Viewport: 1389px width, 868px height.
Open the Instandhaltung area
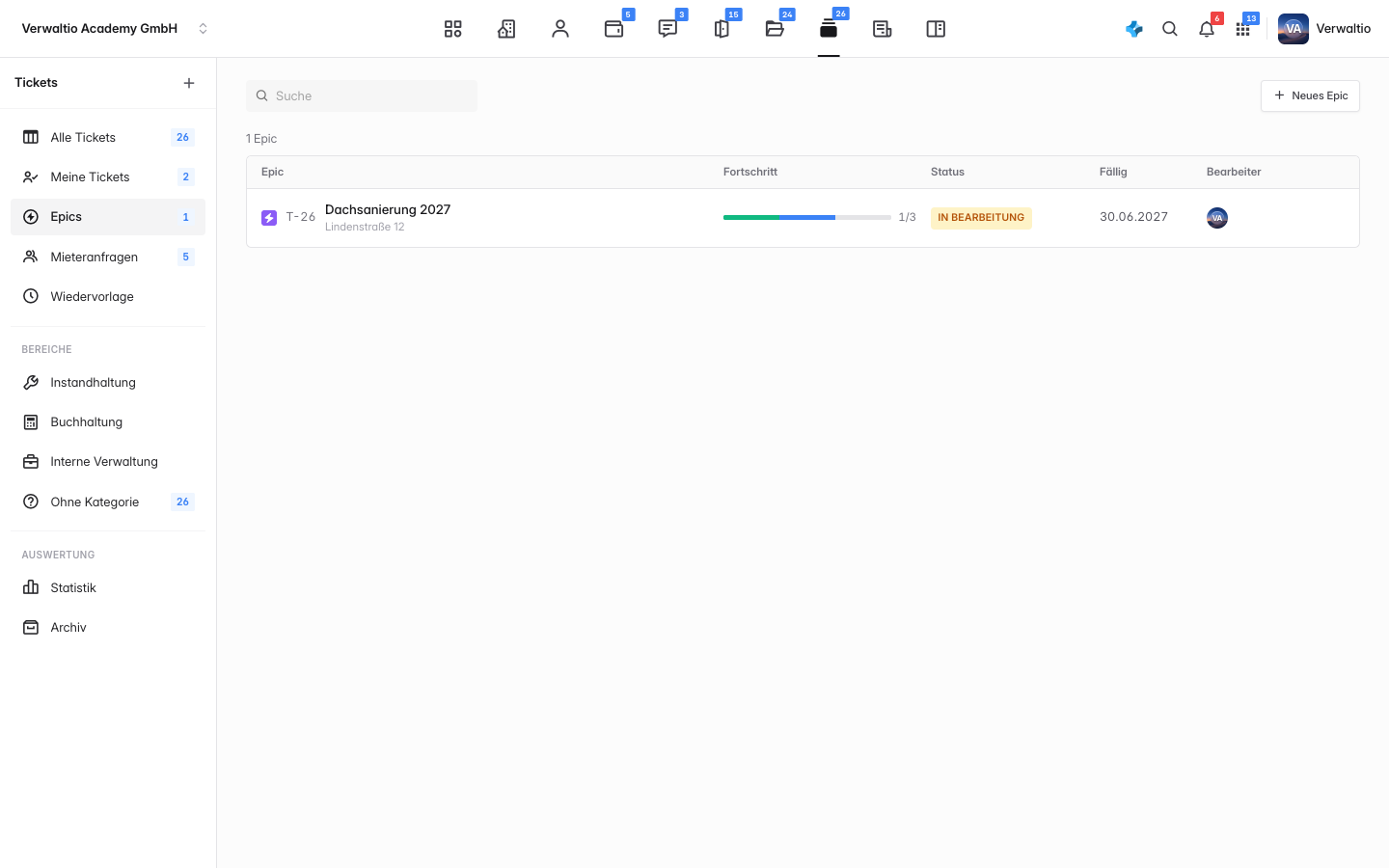(108, 382)
